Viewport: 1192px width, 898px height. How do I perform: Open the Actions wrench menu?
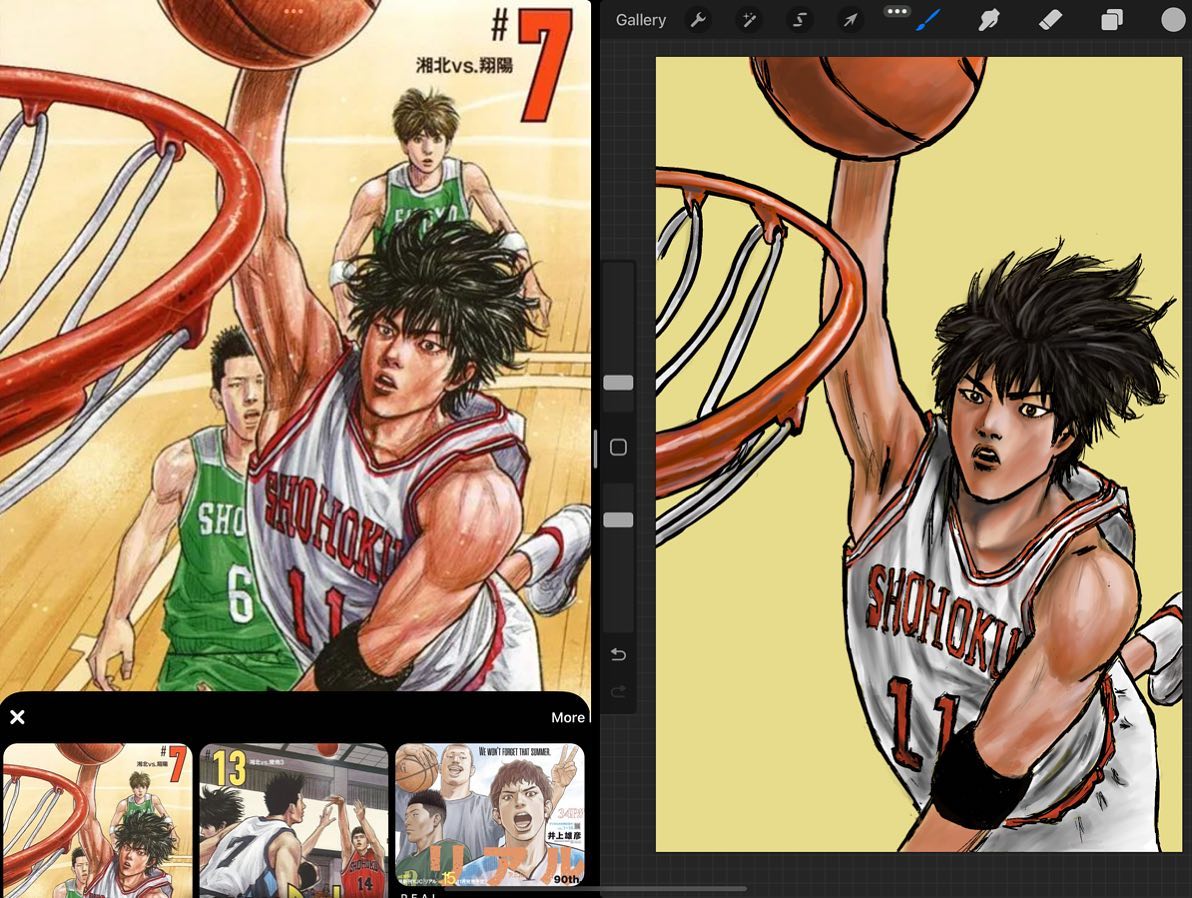coord(698,20)
